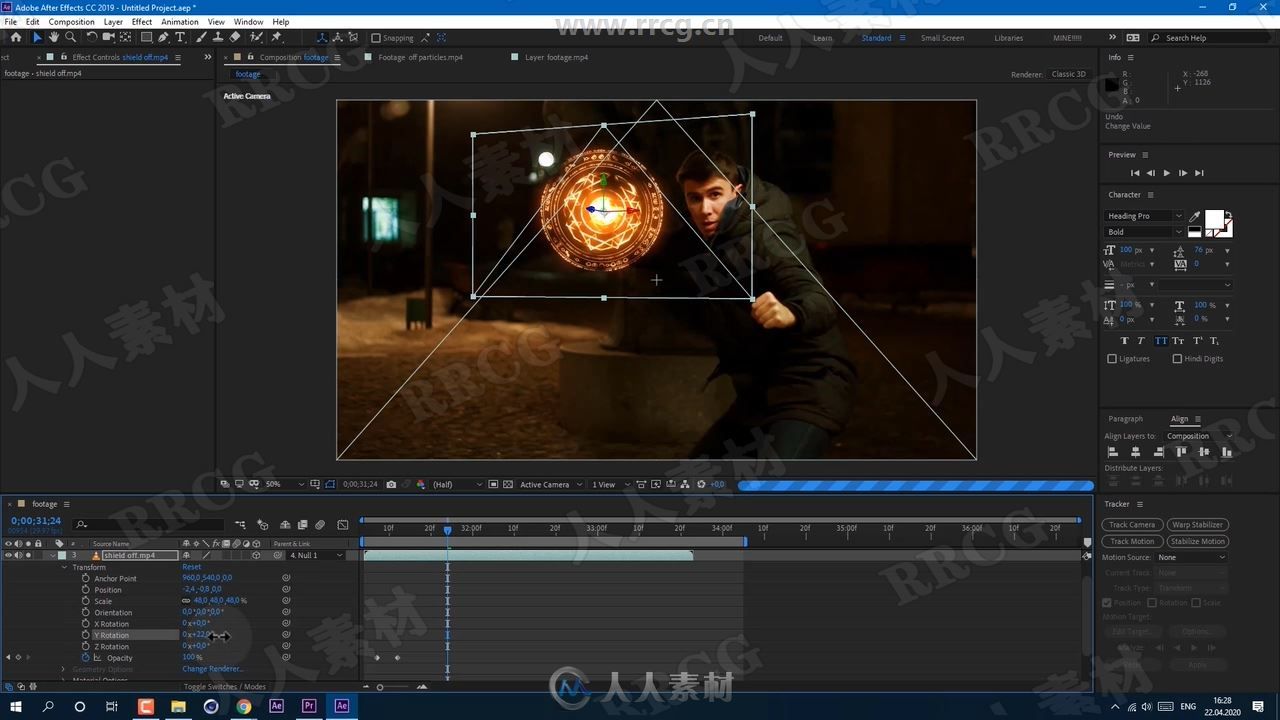Screen dimensions: 1280x720
Task: Select the Puppet Pin tool
Action: coord(276,37)
